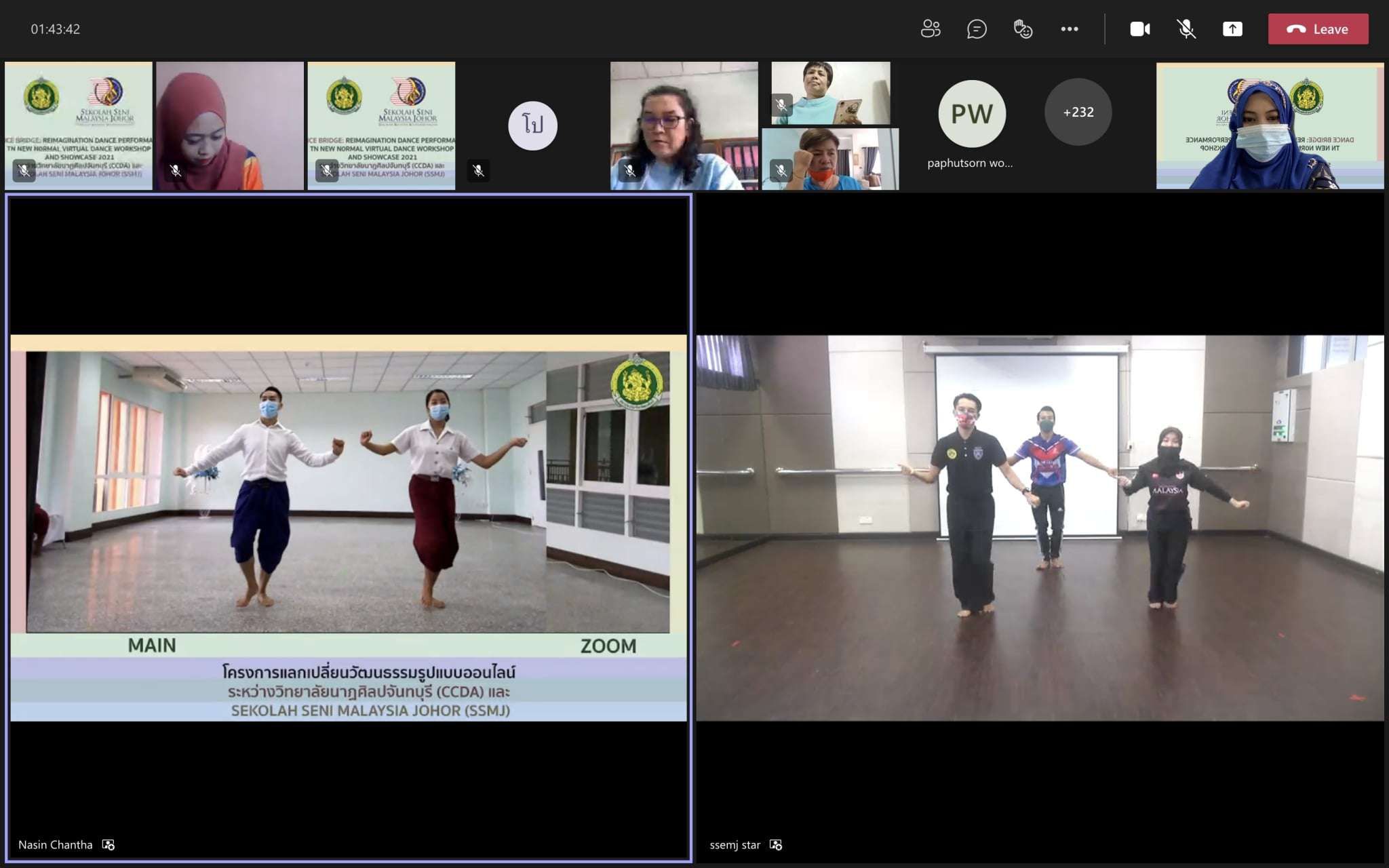
Task: Select the blue hijab masked self-view
Action: click(1269, 125)
